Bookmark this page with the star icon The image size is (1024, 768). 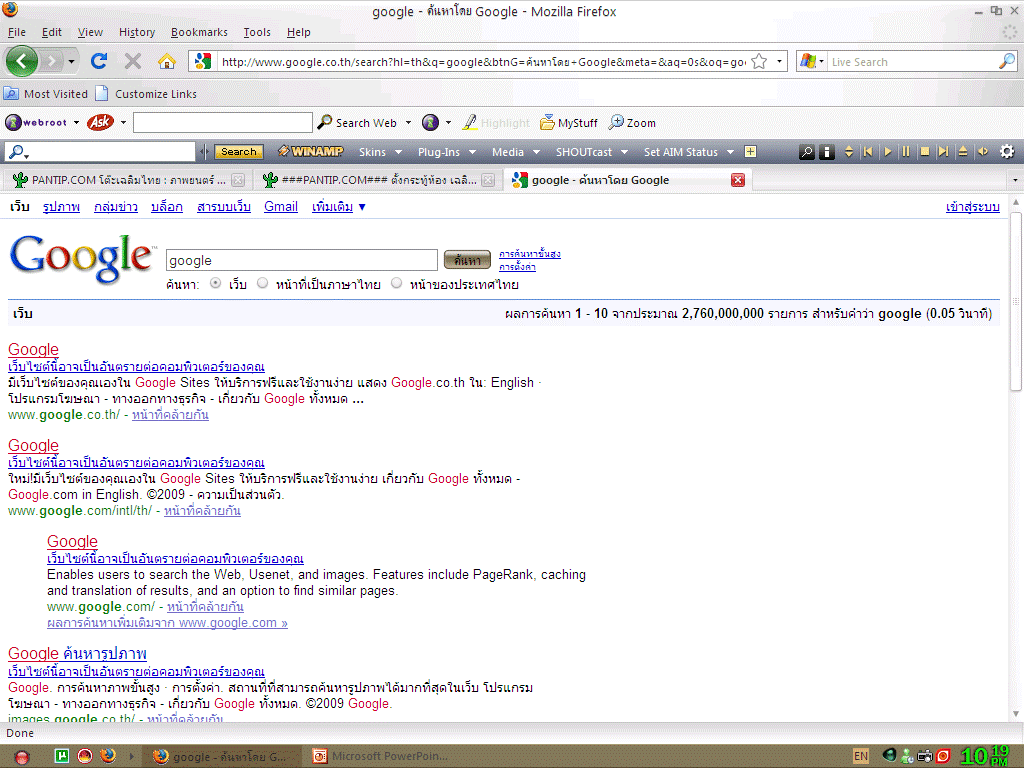759,61
